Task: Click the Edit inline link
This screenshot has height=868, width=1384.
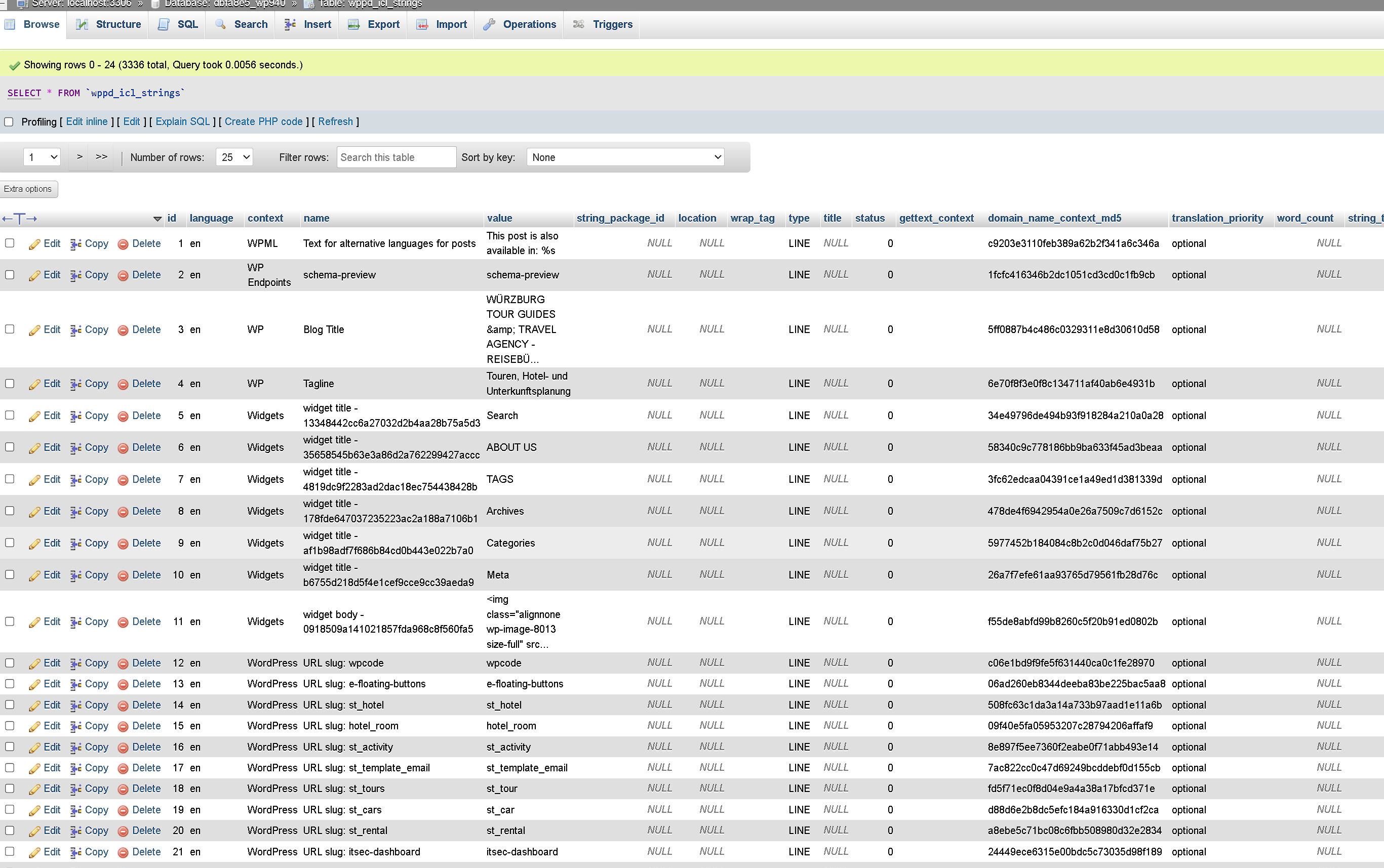Action: (87, 121)
